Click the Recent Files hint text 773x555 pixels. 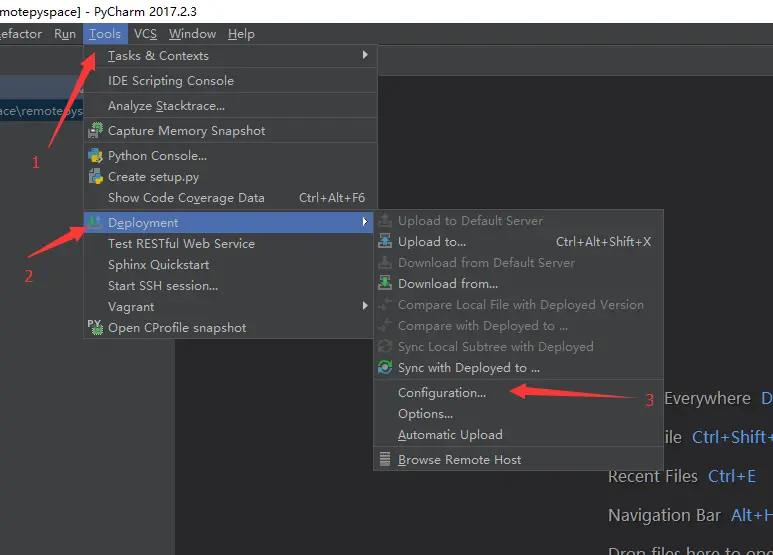click(x=653, y=476)
